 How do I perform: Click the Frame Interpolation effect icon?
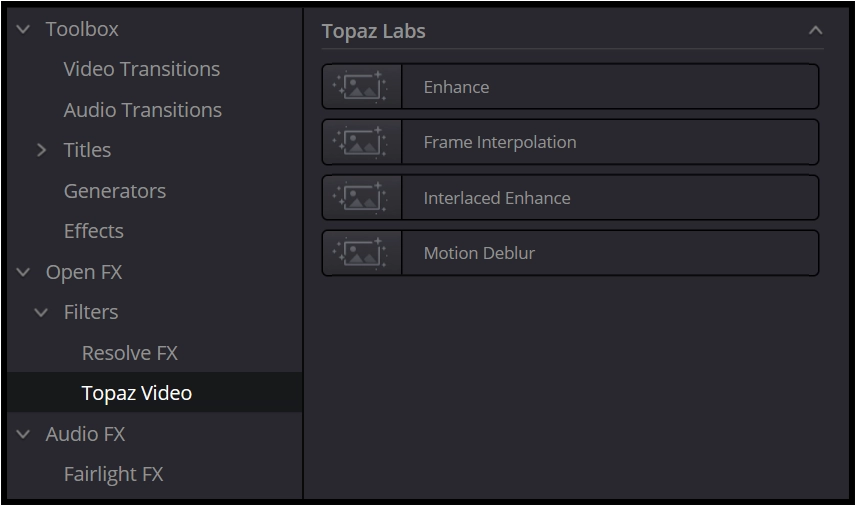click(362, 142)
